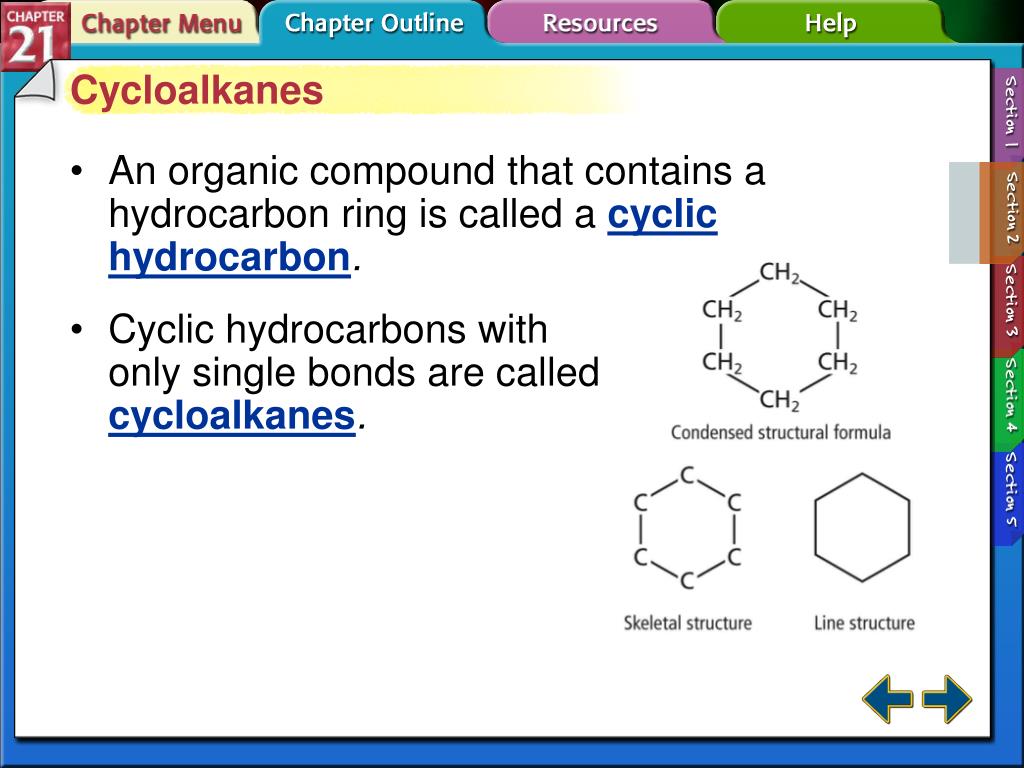Image resolution: width=1024 pixels, height=768 pixels.
Task: Open the 'cyclic' glossary link
Action: pos(662,215)
